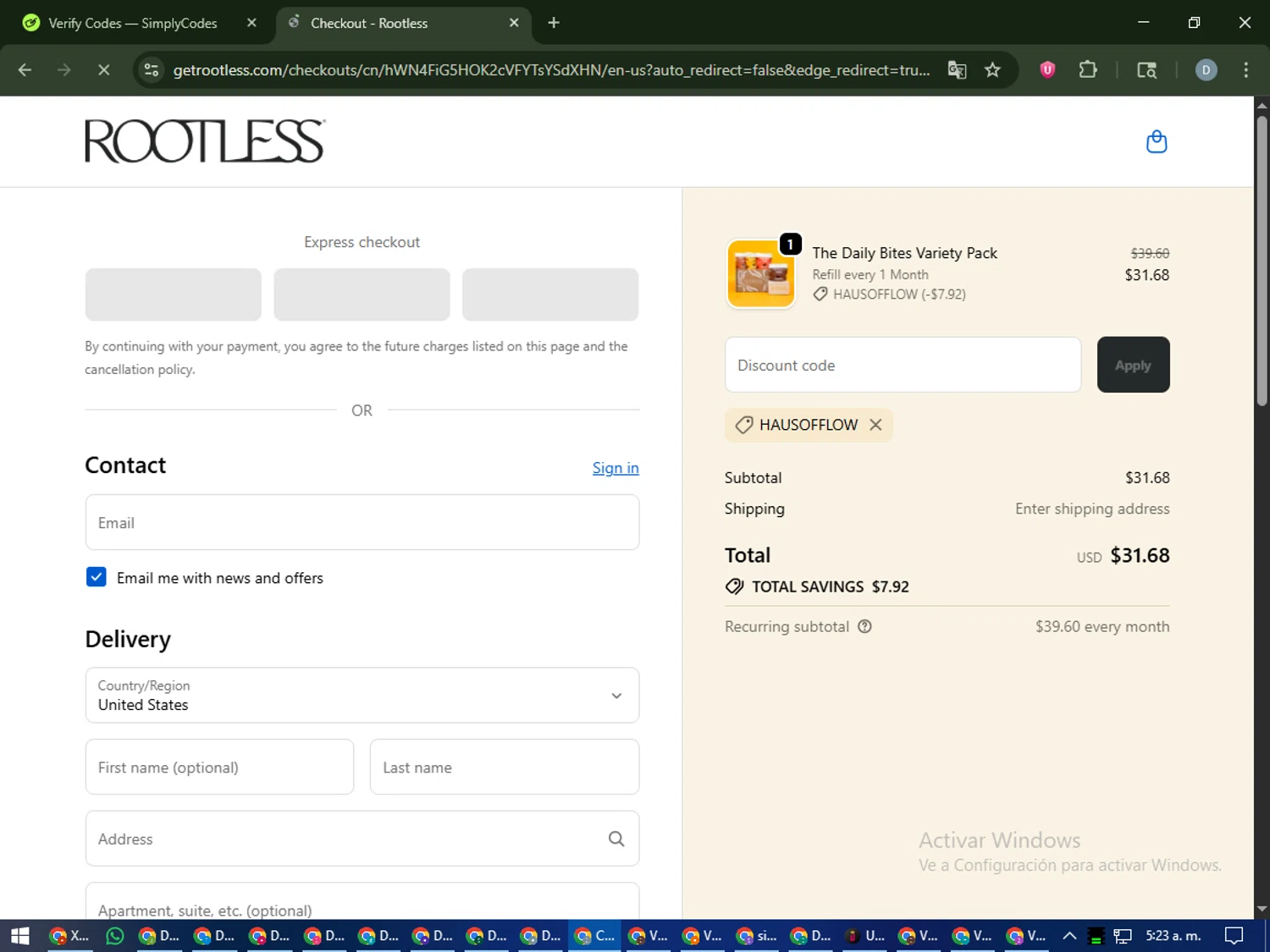1270x952 pixels.
Task: Open the browser translate icon
Action: point(957,70)
